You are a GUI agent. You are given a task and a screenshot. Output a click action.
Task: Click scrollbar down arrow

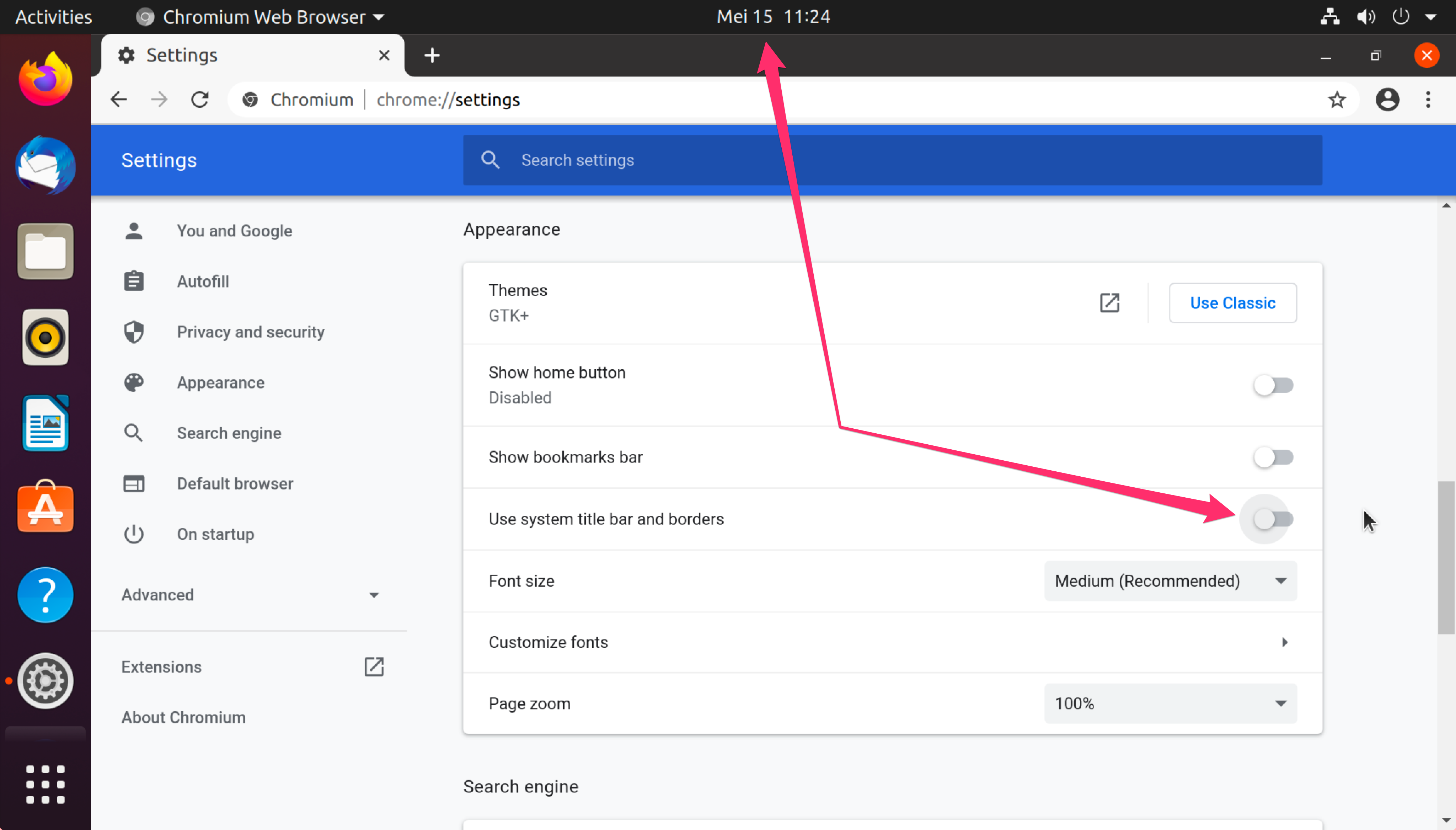(x=1446, y=821)
